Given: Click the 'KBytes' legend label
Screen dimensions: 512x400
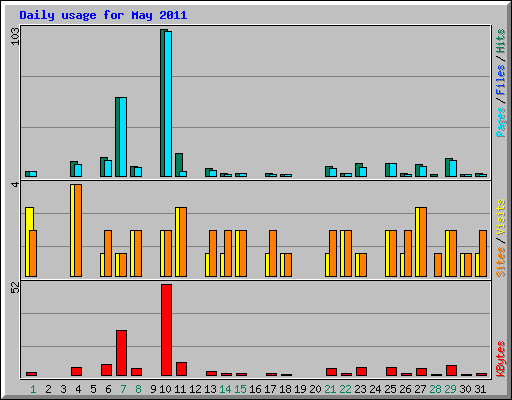Looking at the screenshot, I should pos(501,359).
